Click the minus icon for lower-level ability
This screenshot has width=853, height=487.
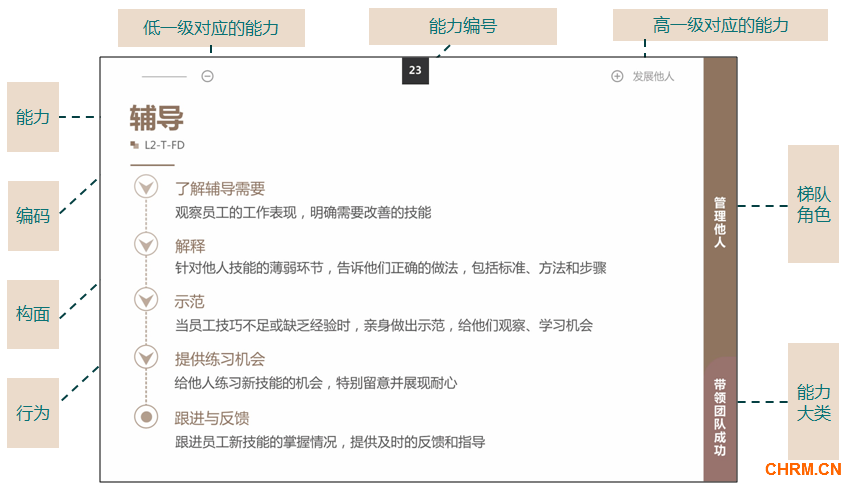207,76
